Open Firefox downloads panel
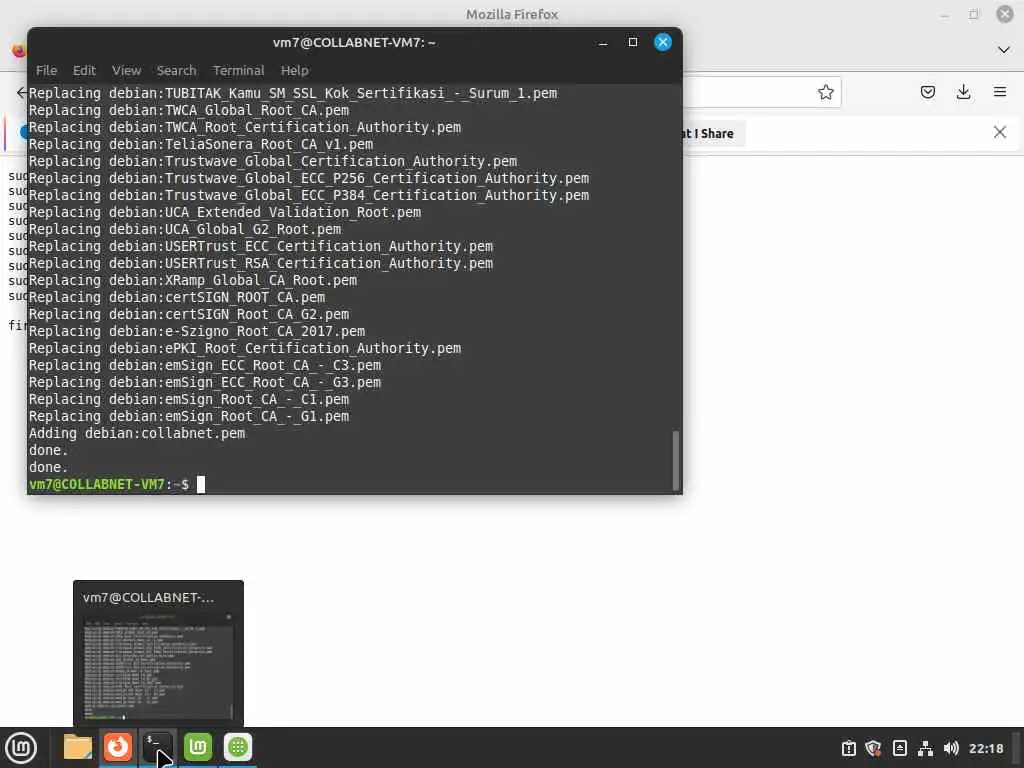This screenshot has width=1024, height=768. click(963, 92)
